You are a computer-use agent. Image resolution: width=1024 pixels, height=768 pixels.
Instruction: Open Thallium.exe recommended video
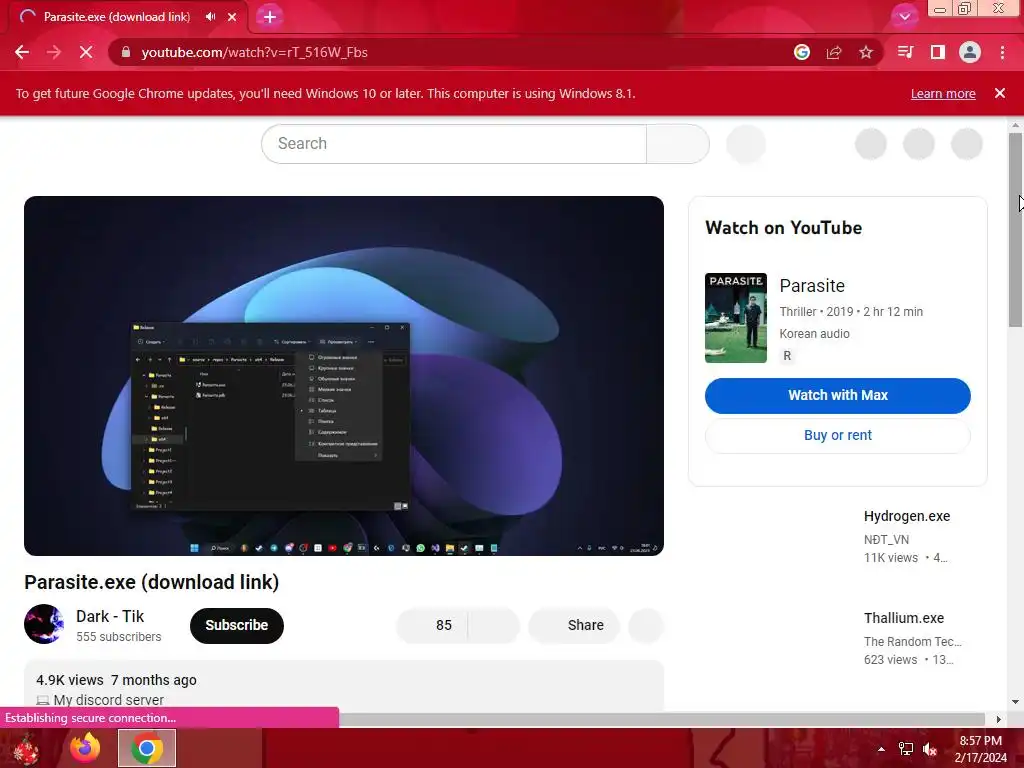(x=904, y=618)
